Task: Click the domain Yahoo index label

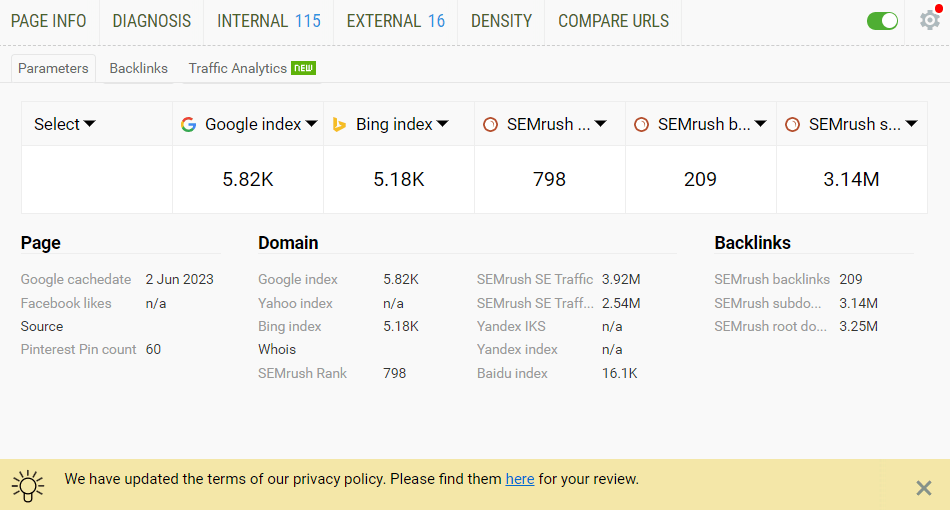Action: 295,303
